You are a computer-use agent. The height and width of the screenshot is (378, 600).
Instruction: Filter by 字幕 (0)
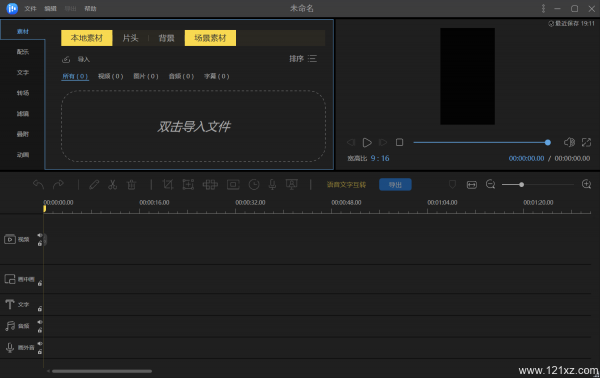click(217, 76)
